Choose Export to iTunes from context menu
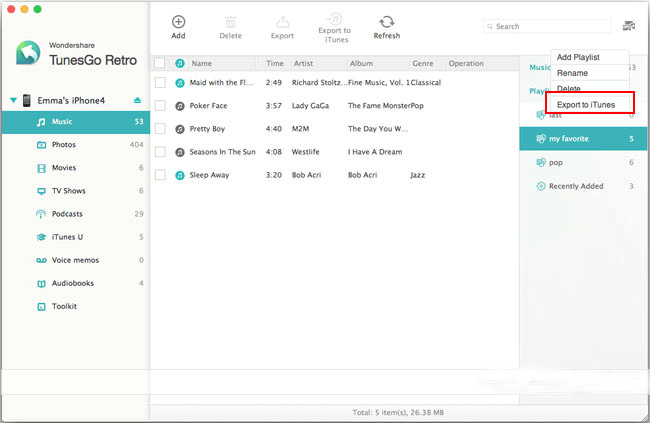The width and height of the screenshot is (650, 423). [x=589, y=105]
